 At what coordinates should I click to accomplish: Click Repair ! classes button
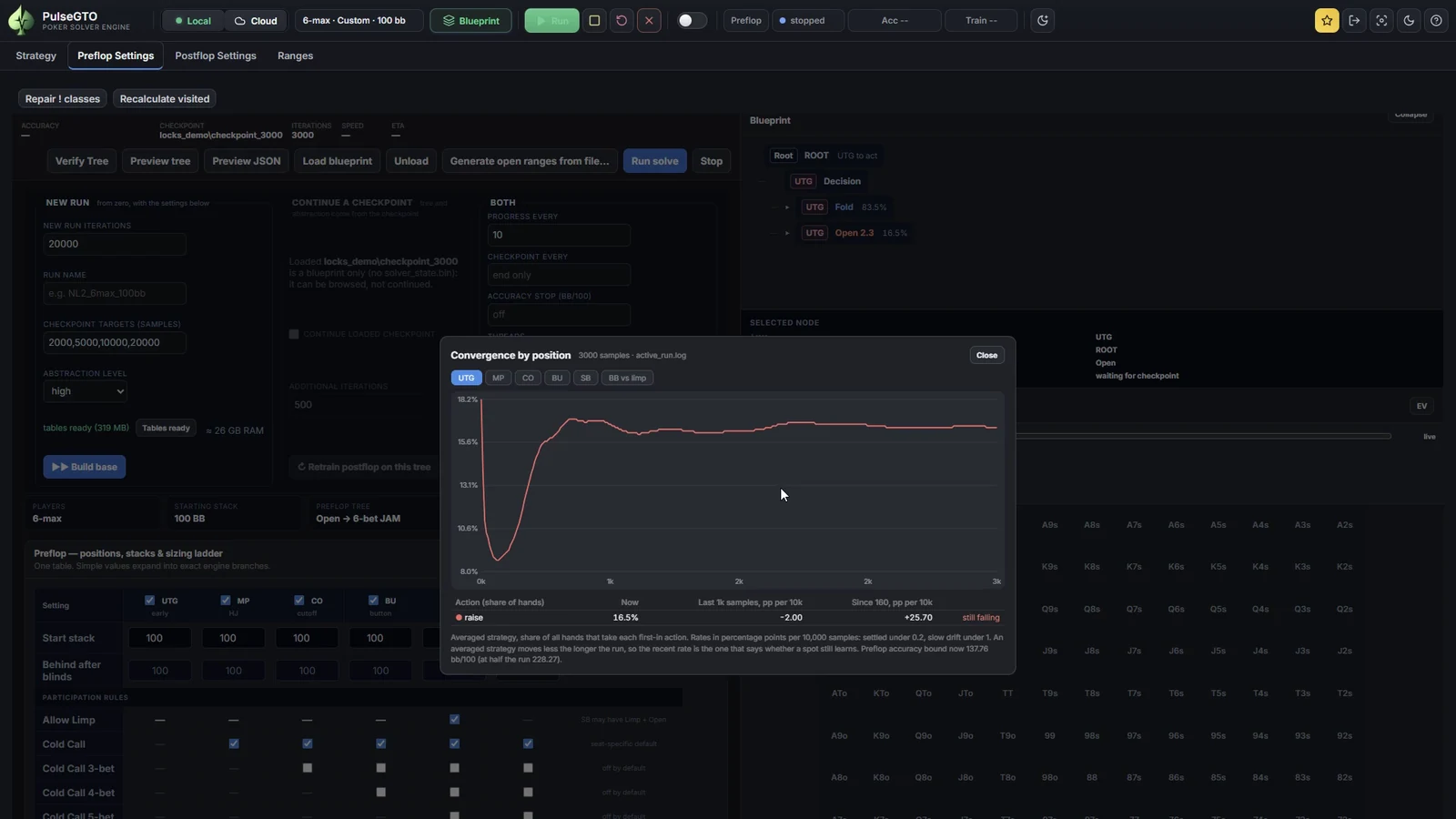(x=63, y=98)
